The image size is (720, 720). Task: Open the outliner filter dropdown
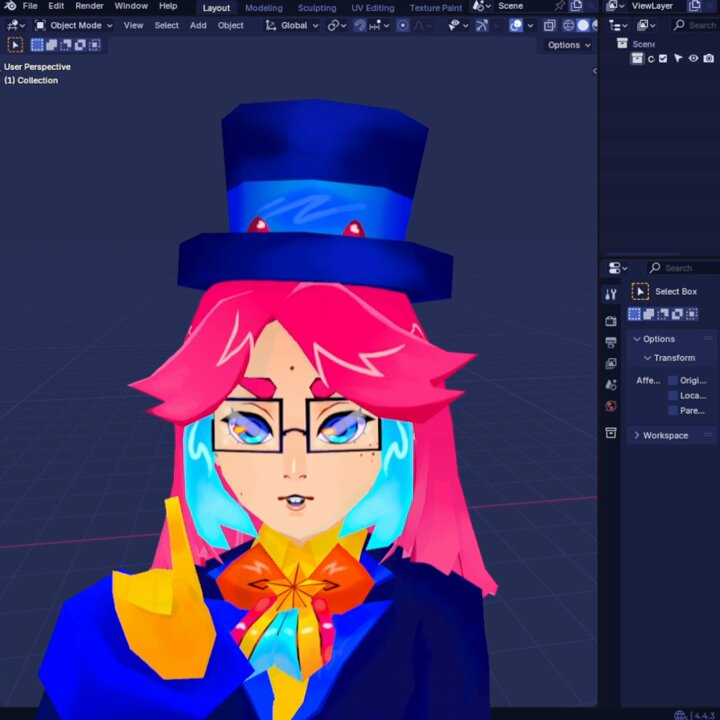pyautogui.click(x=646, y=25)
